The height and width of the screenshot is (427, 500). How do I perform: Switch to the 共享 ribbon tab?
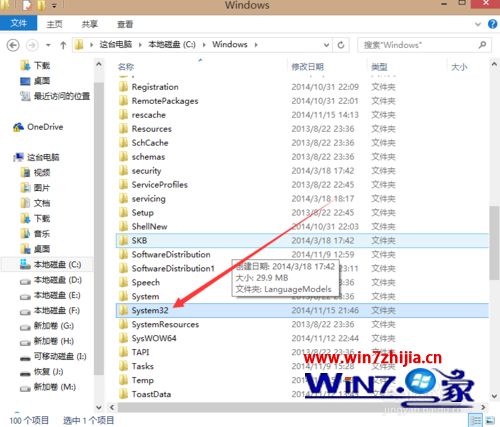click(x=90, y=24)
